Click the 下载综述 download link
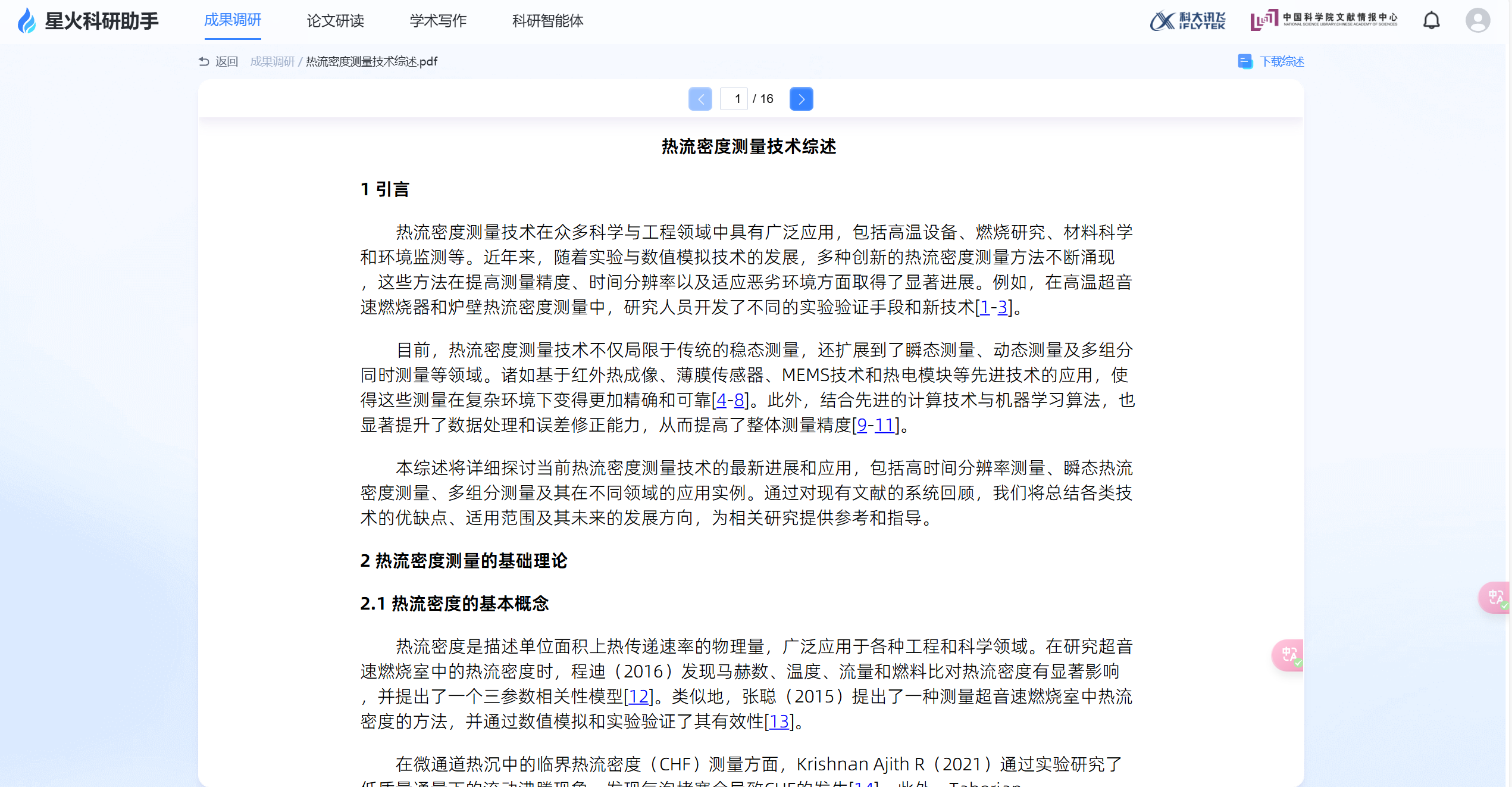1512x787 pixels. pyautogui.click(x=1282, y=61)
